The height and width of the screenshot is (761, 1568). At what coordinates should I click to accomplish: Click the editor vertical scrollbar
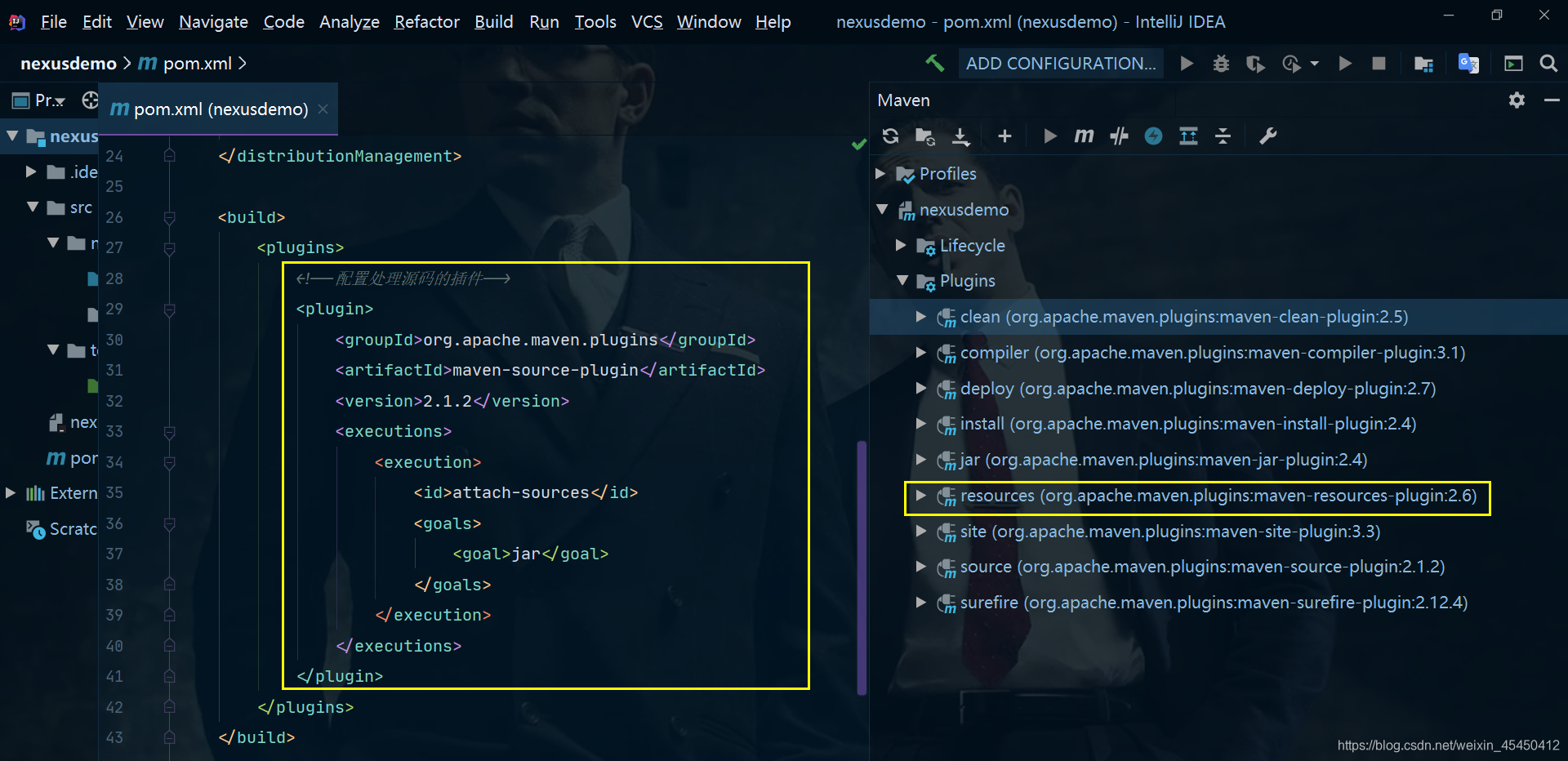(x=862, y=567)
